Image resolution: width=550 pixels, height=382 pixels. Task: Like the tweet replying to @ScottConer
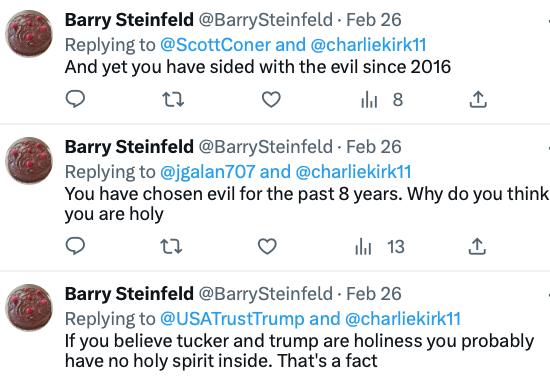pos(271,99)
